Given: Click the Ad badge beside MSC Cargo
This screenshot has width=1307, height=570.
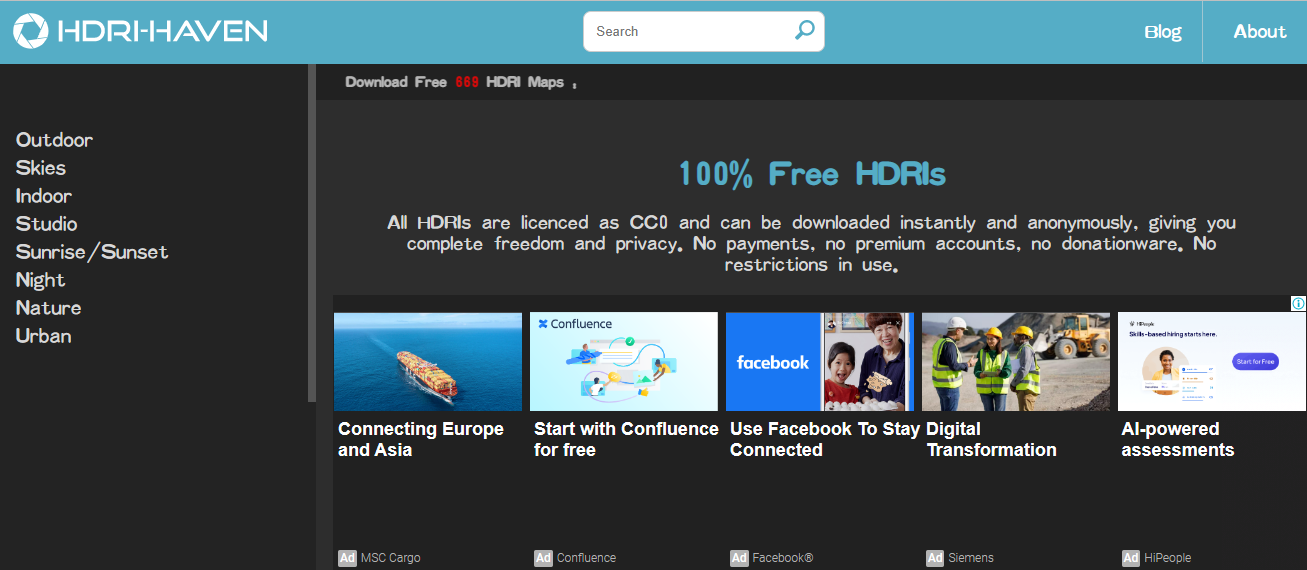Looking at the screenshot, I should click(x=347, y=558).
